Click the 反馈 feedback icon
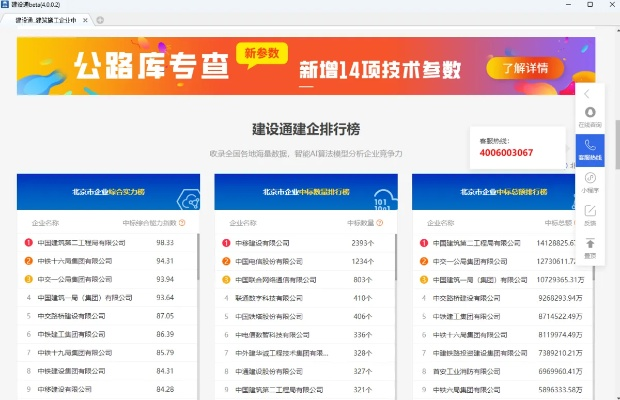620x400 pixels. click(x=590, y=212)
